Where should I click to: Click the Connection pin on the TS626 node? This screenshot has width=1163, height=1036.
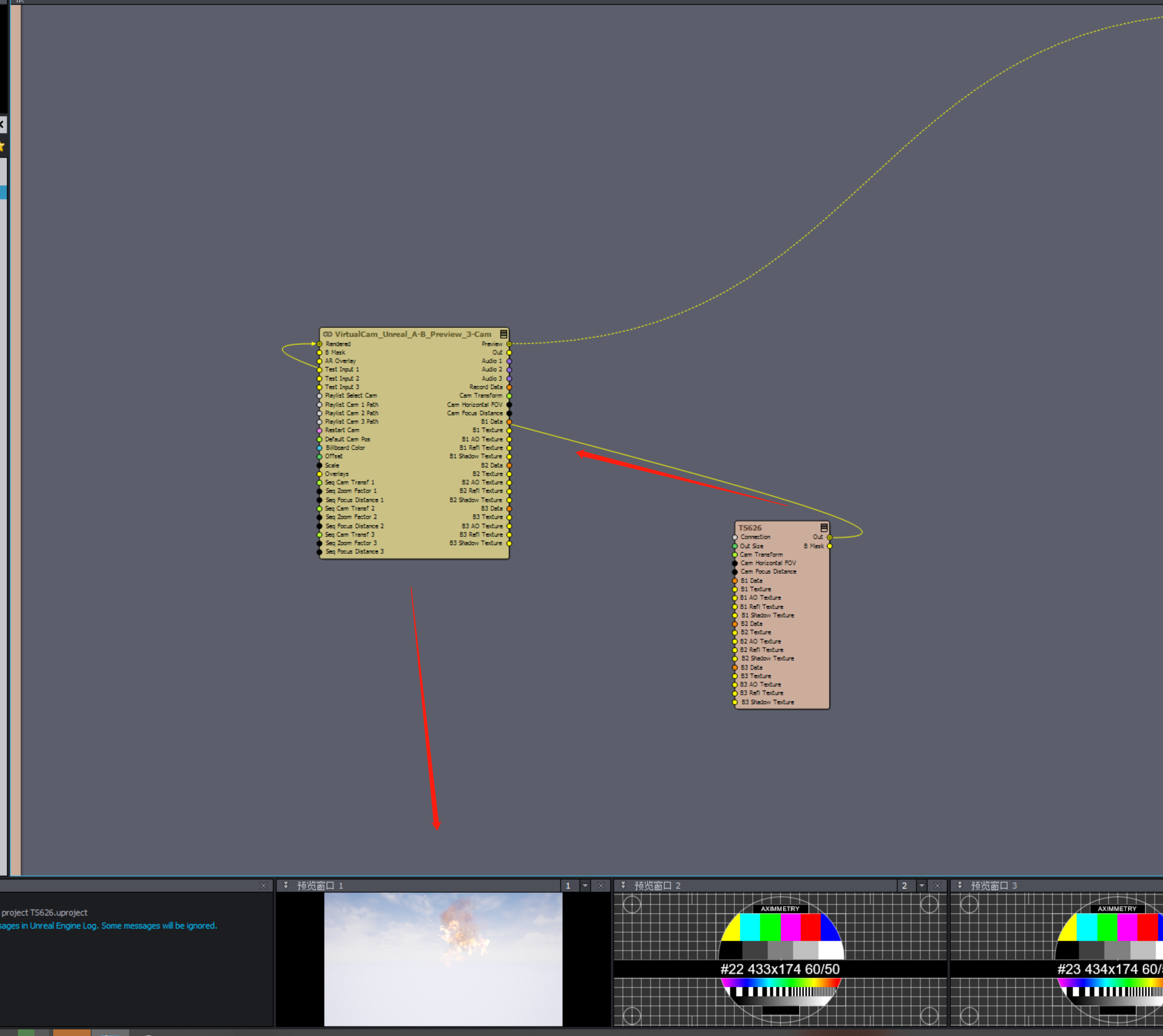735,537
